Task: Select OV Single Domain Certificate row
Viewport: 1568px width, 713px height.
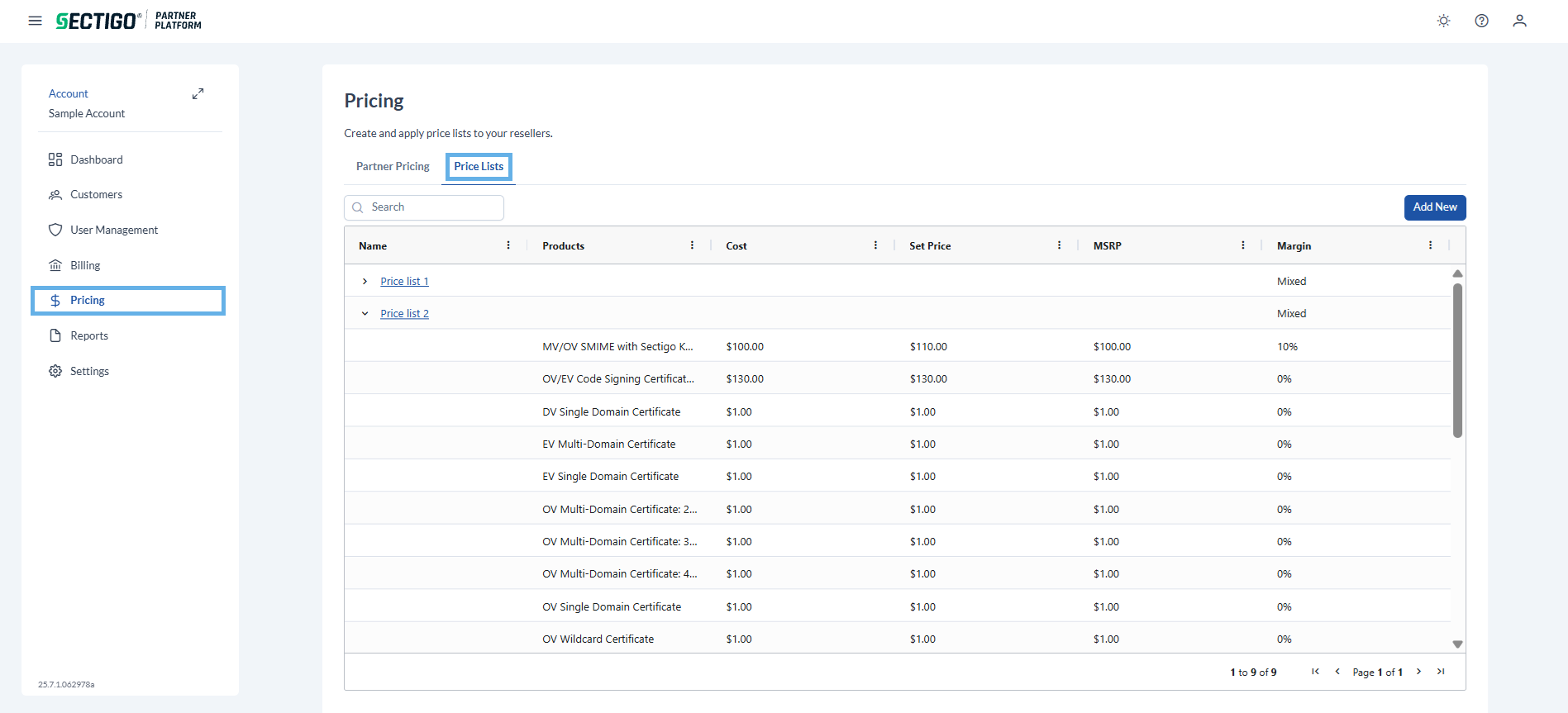Action: pos(898,606)
